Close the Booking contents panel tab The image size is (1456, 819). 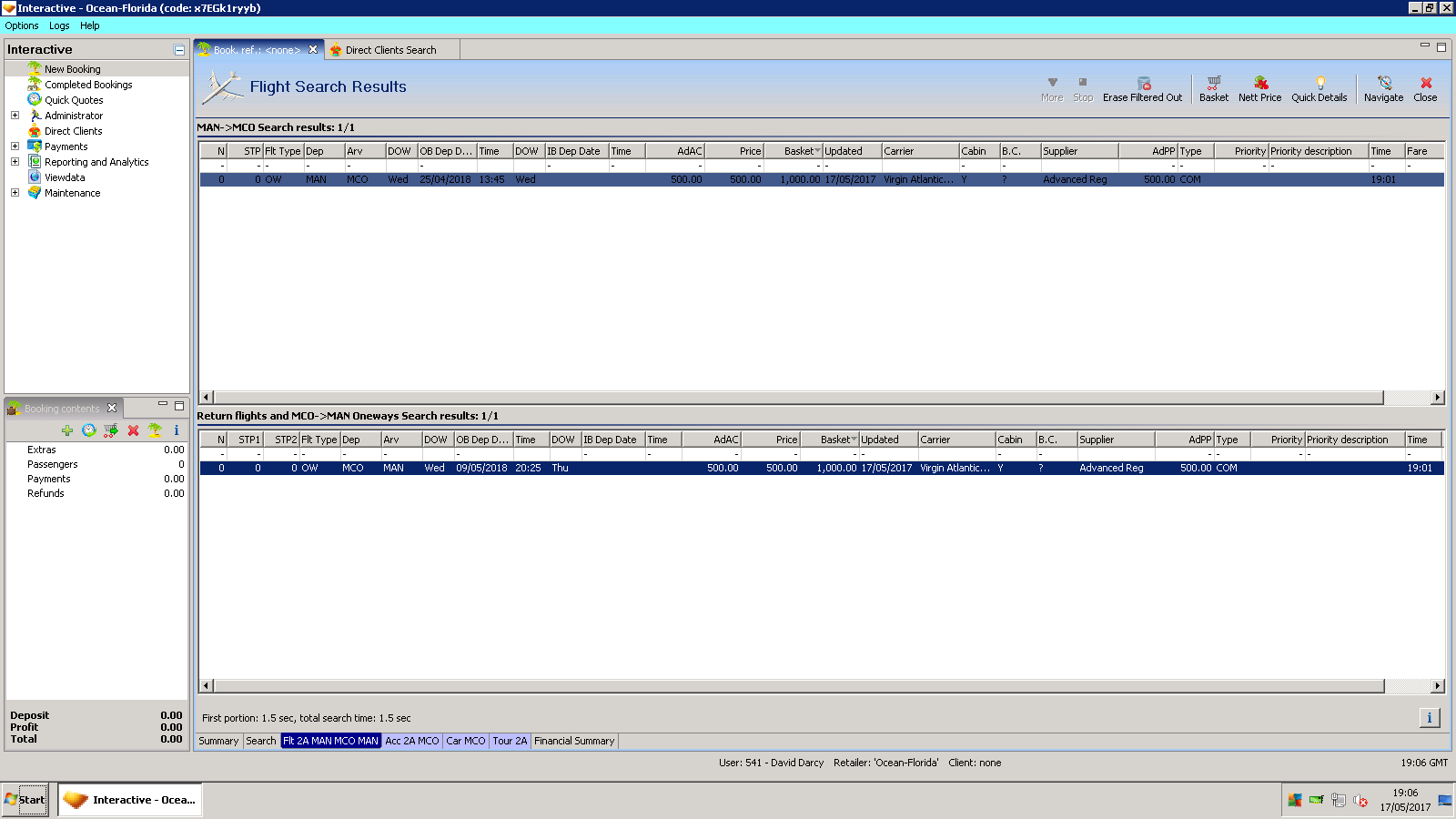coord(112,408)
